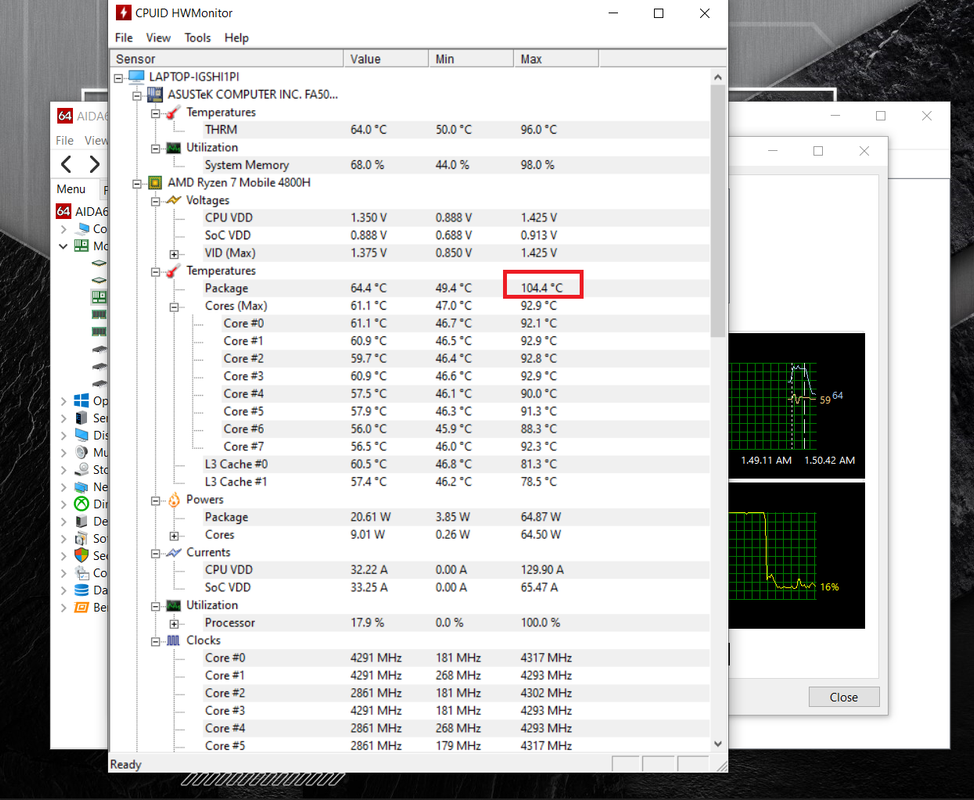Click the Voltages wave icon
This screenshot has height=800, width=974.
(173, 200)
